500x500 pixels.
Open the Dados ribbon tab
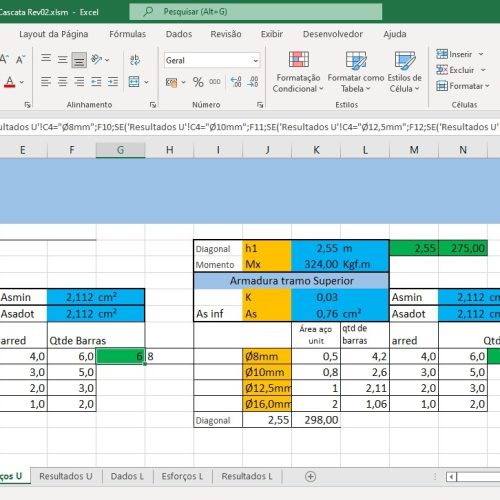click(179, 34)
